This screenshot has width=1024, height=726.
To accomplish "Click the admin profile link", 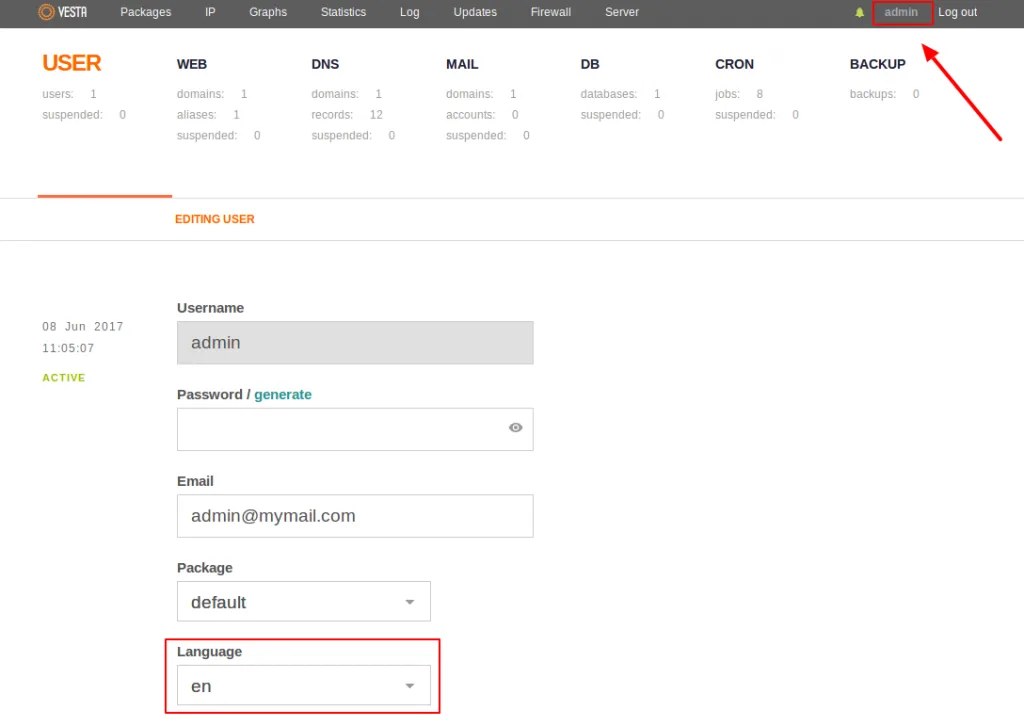I will [x=901, y=12].
